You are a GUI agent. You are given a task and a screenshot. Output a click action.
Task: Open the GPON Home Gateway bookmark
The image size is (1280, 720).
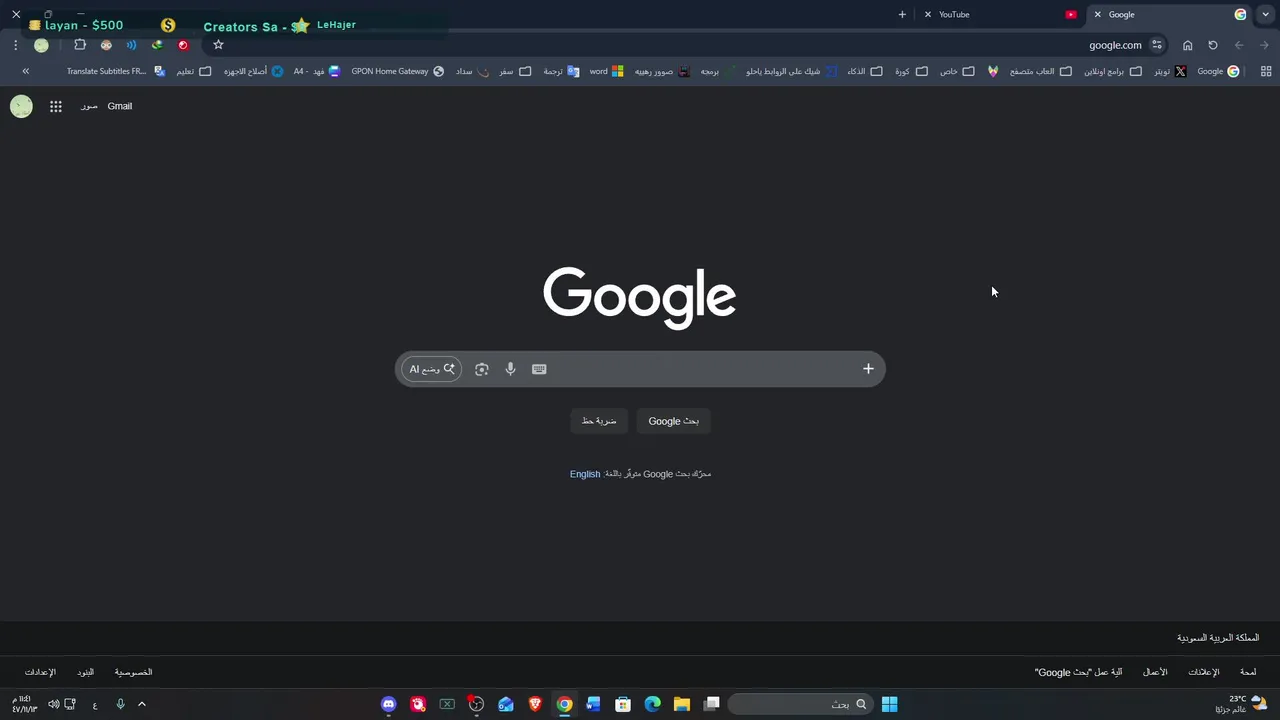coord(398,71)
